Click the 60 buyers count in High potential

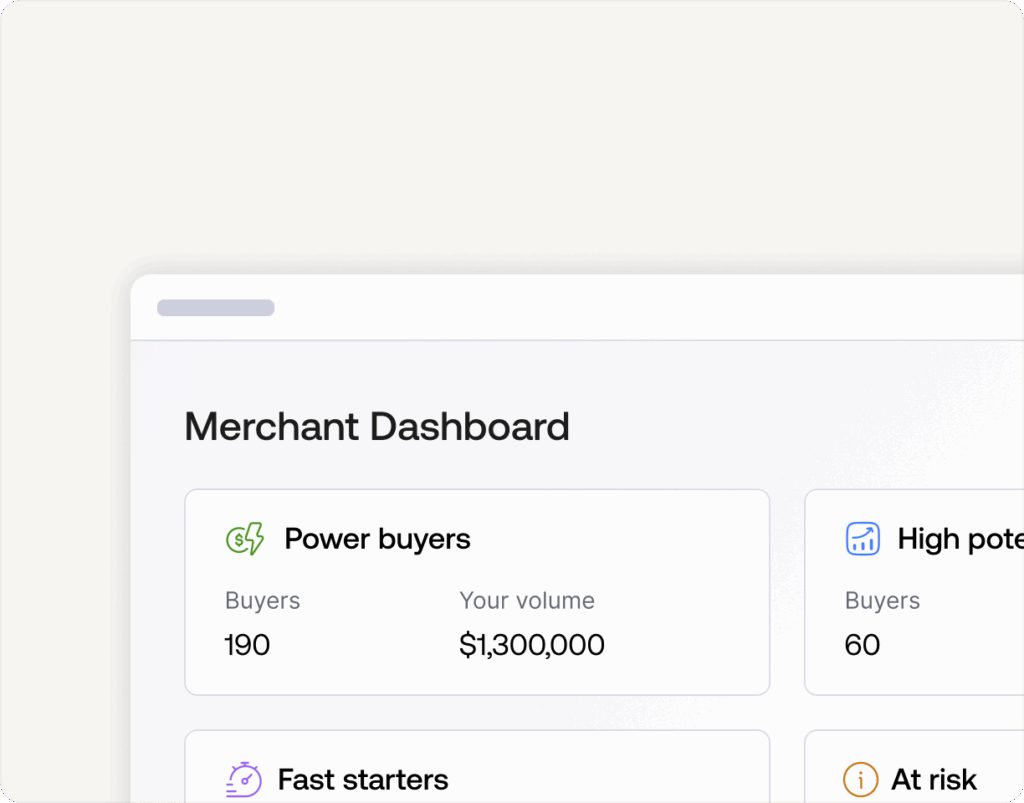pyautogui.click(x=862, y=645)
